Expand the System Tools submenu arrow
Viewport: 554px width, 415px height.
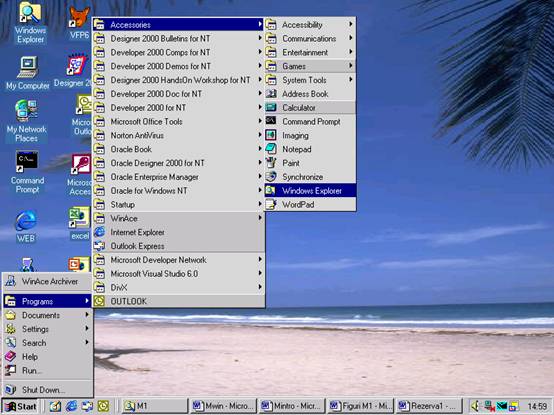[350, 79]
